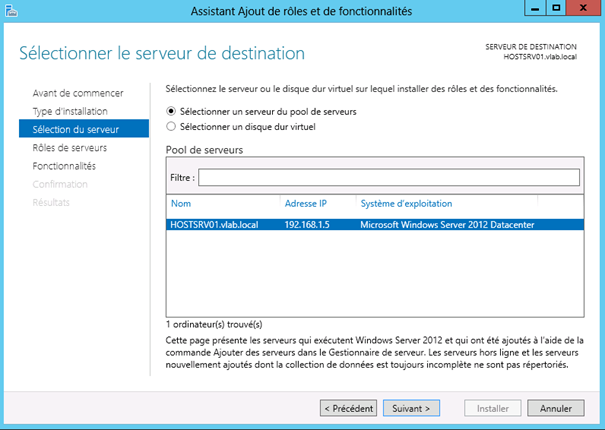Click the greyed-out 'Installer' button
Screen dimensions: 605x430
[x=494, y=408]
